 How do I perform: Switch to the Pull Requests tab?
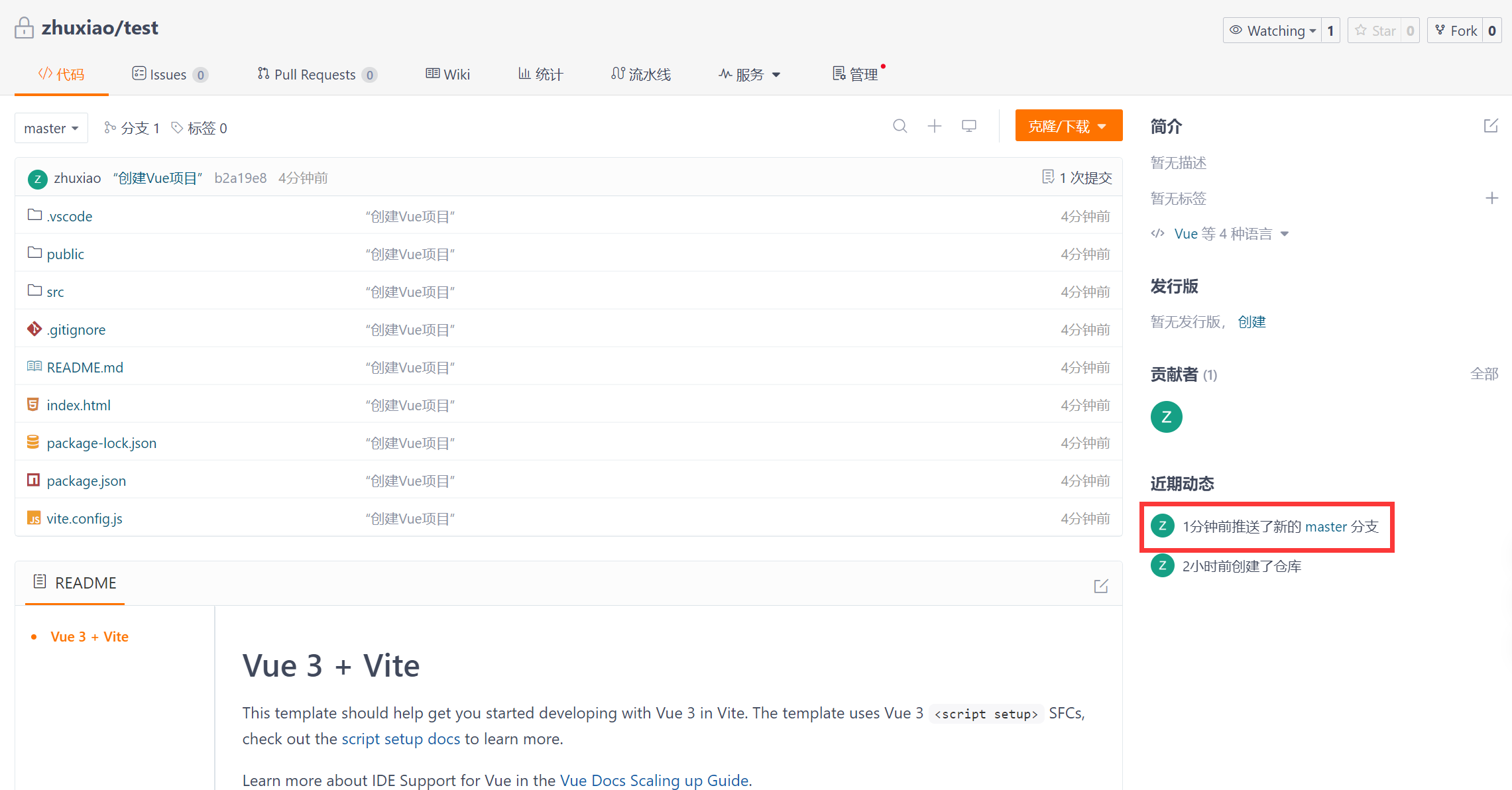[316, 74]
